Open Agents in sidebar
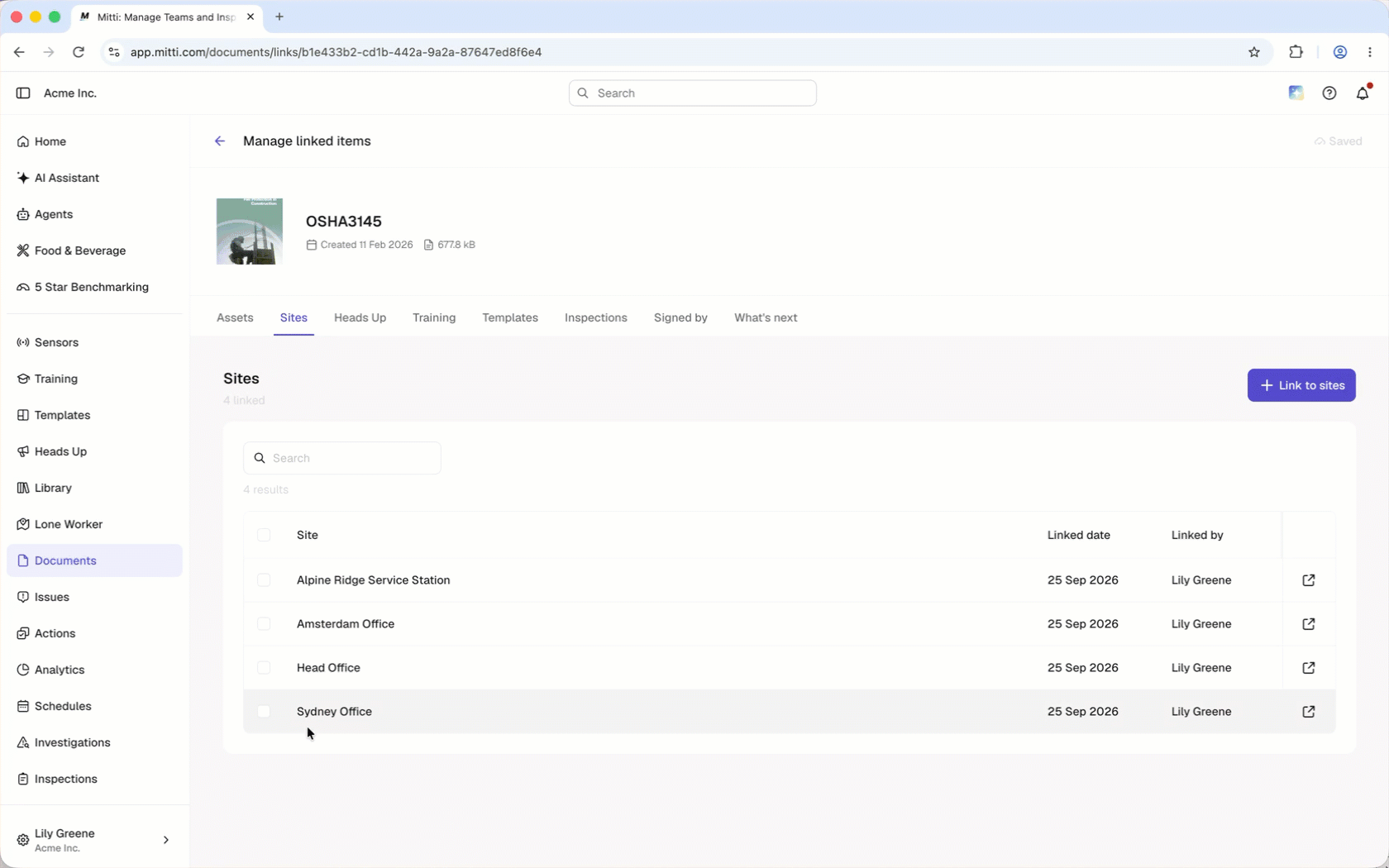This screenshot has height=868, width=1389. pos(94,214)
